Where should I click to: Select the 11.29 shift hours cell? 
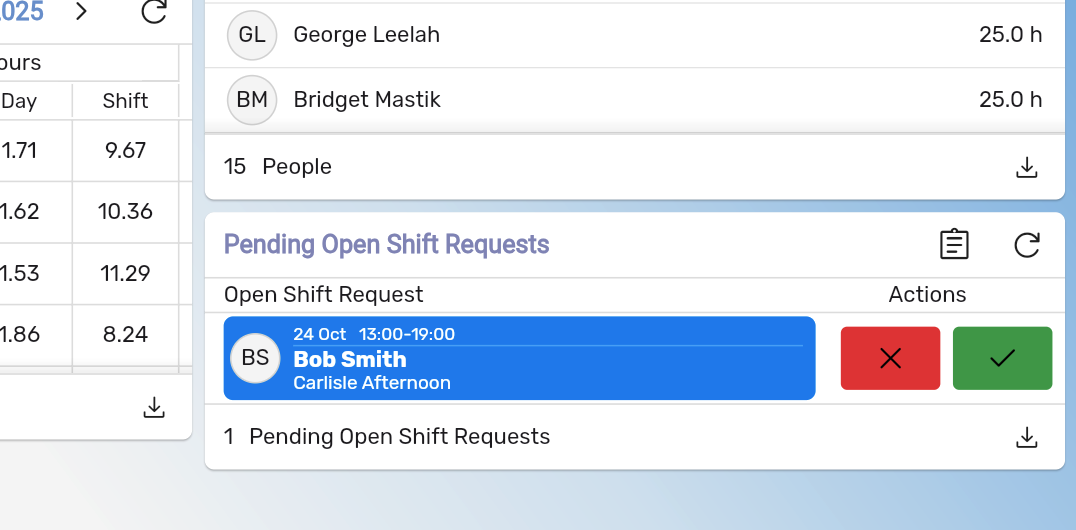click(x=125, y=273)
